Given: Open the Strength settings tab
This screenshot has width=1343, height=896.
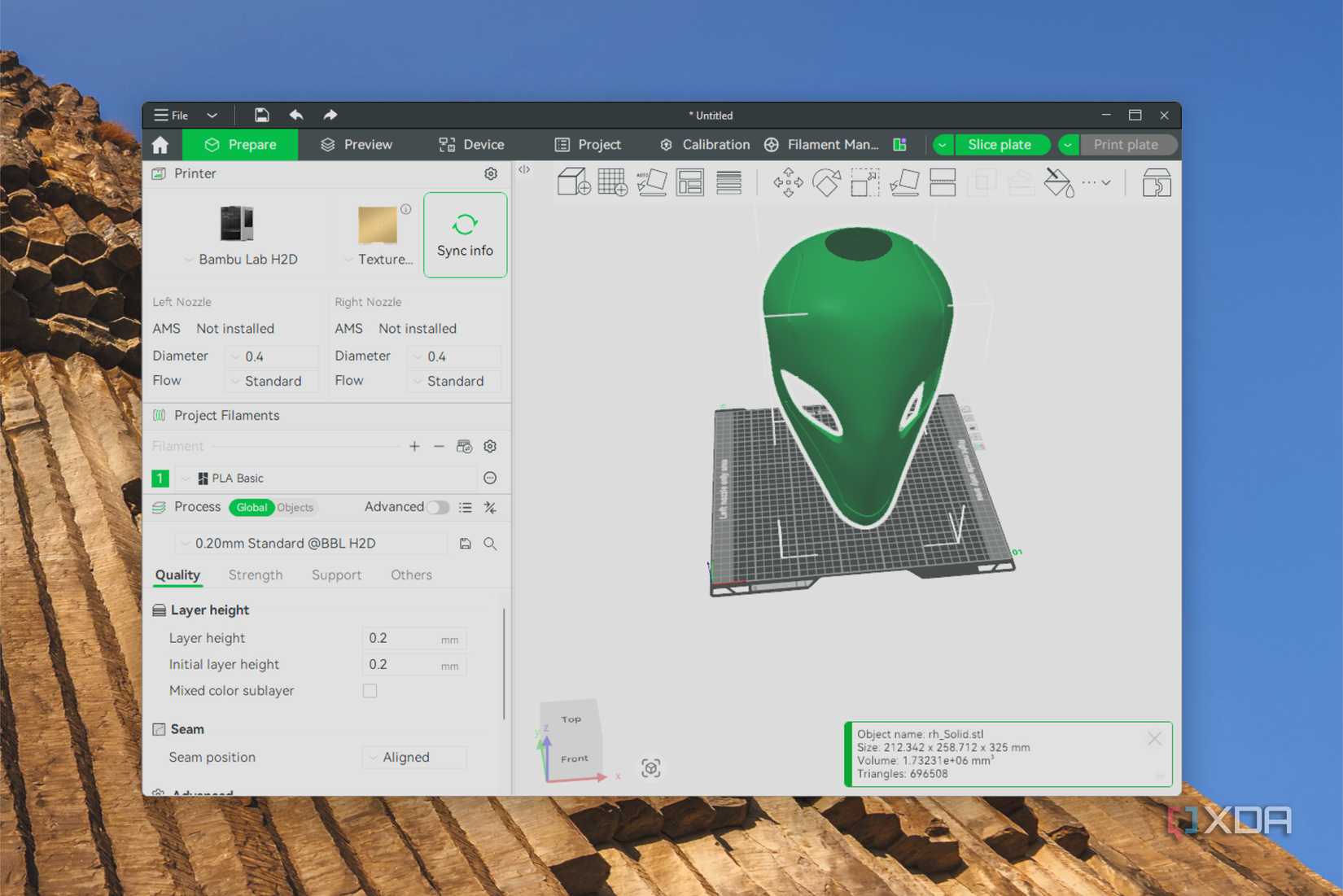Looking at the screenshot, I should pos(256,575).
